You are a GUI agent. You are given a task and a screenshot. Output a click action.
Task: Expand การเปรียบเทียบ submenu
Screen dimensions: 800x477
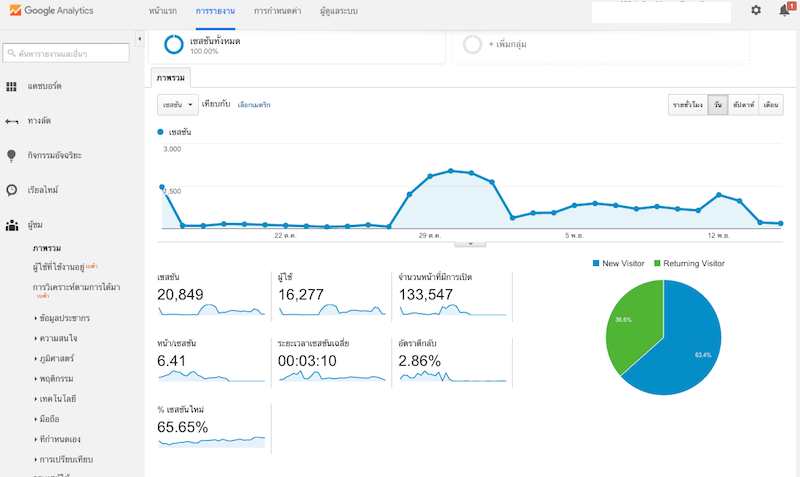(66, 459)
